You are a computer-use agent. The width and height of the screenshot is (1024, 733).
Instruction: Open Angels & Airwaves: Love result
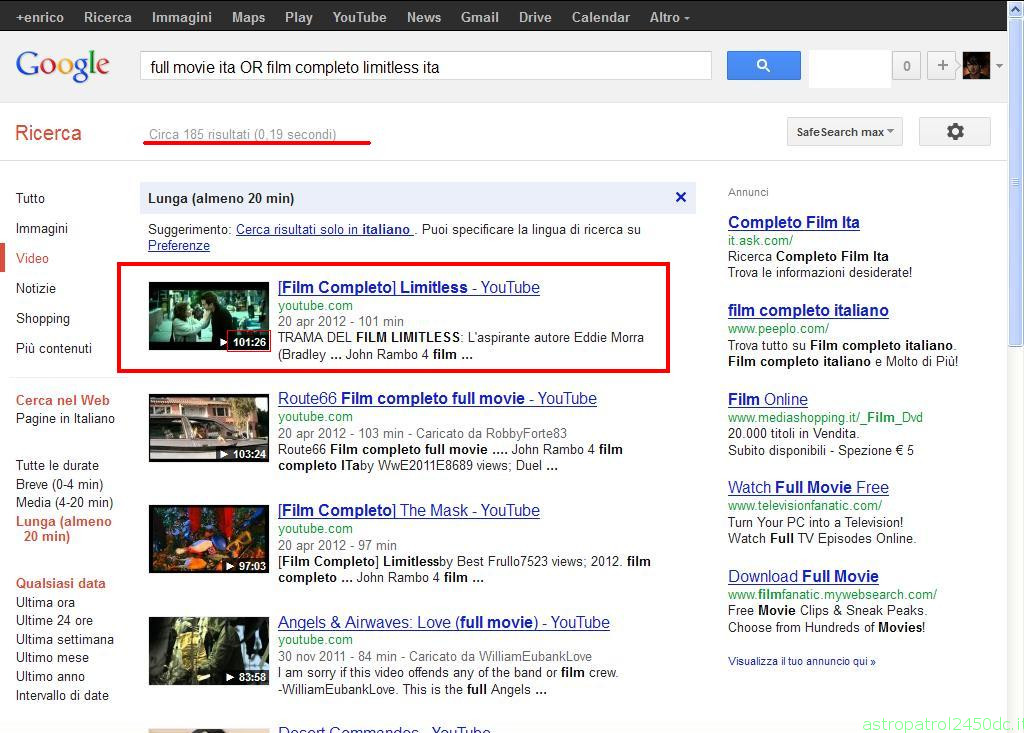pyautogui.click(x=443, y=623)
